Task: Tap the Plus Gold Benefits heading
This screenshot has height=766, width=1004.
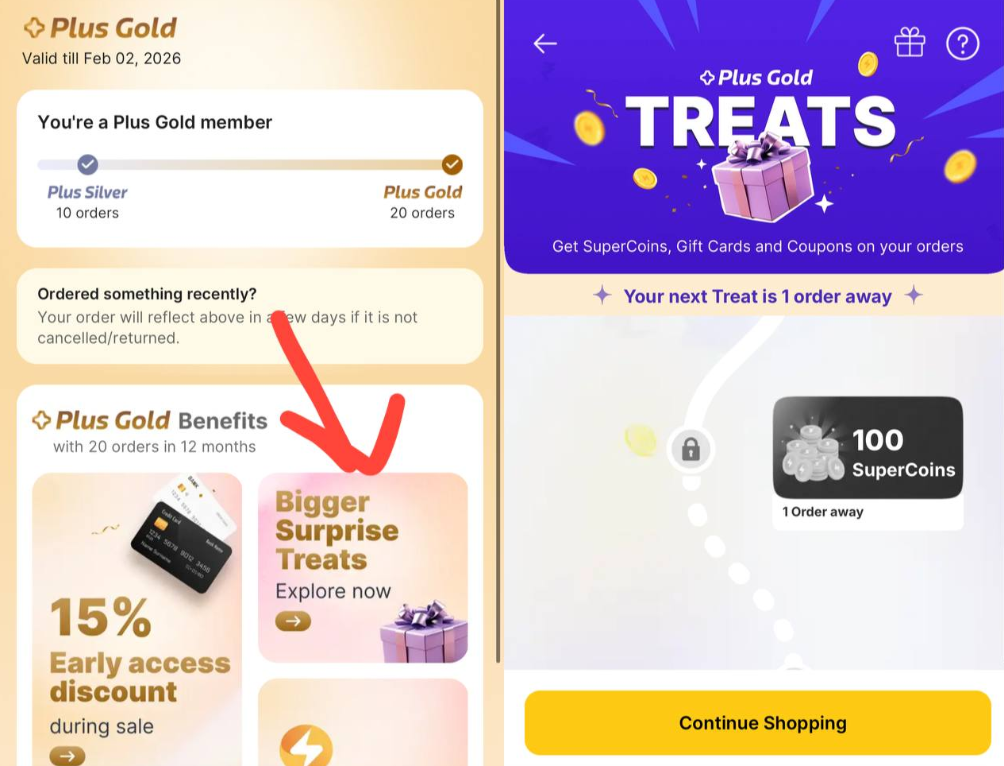Action: point(150,420)
